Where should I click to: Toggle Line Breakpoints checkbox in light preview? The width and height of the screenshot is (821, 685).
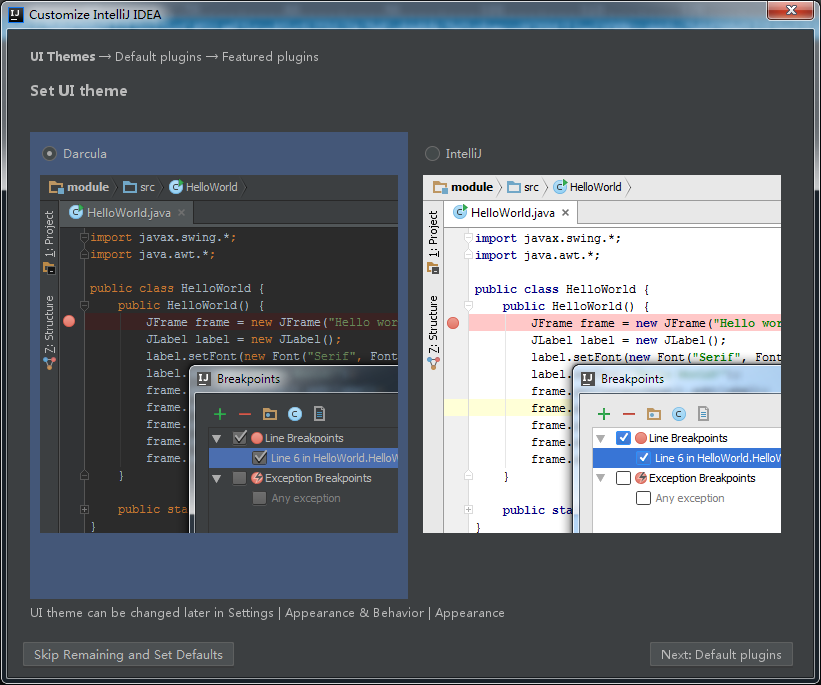click(623, 438)
